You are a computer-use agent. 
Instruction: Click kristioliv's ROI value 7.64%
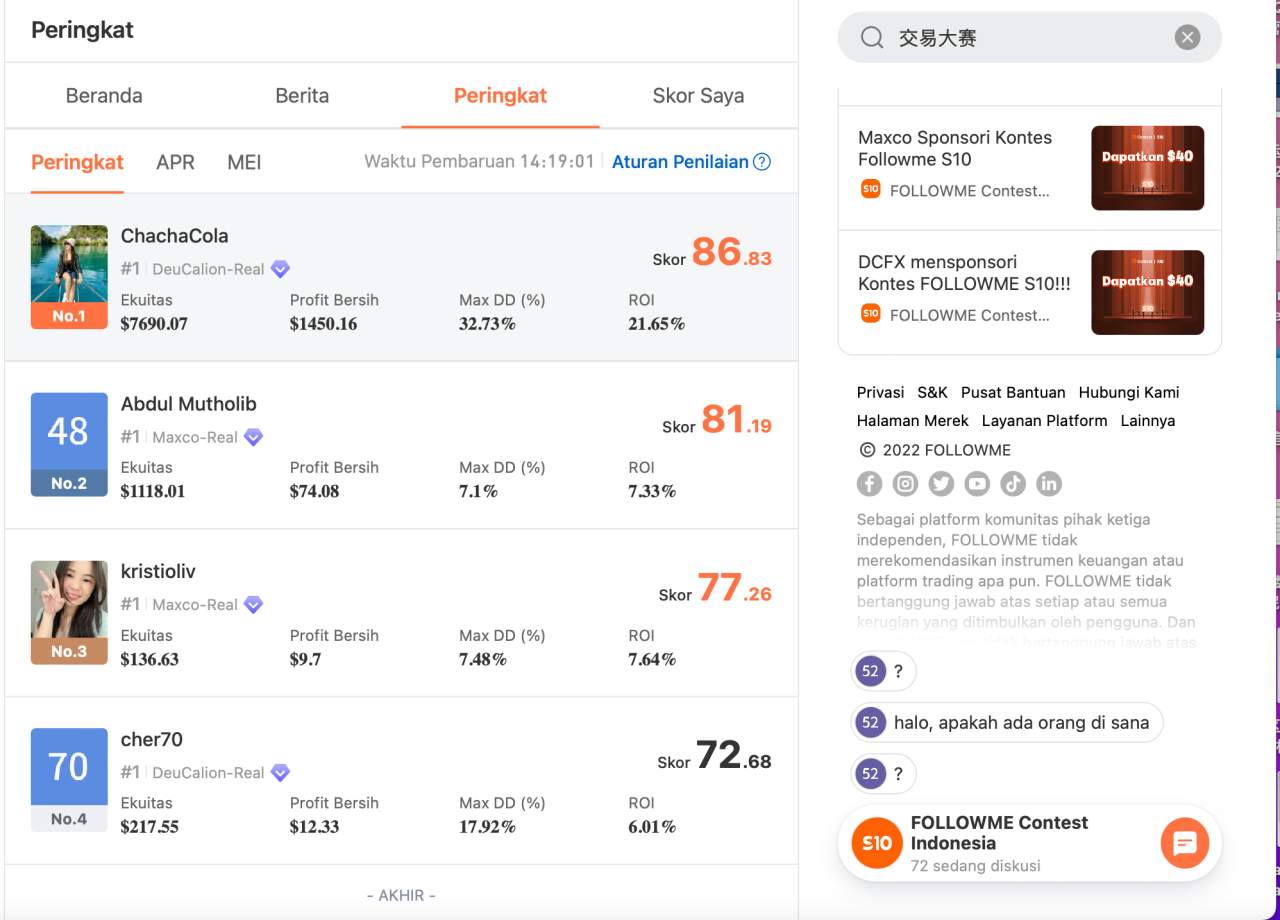pyautogui.click(x=652, y=660)
